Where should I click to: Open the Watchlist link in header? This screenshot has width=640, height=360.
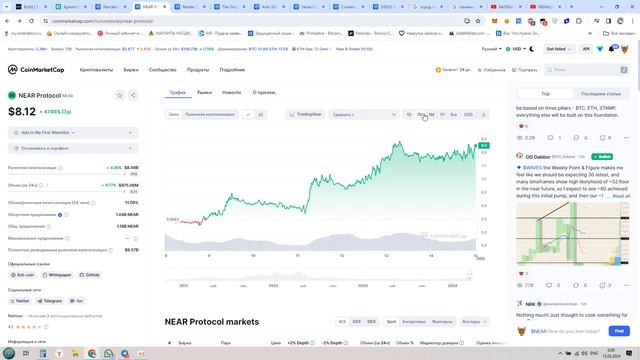pyautogui.click(x=491, y=70)
